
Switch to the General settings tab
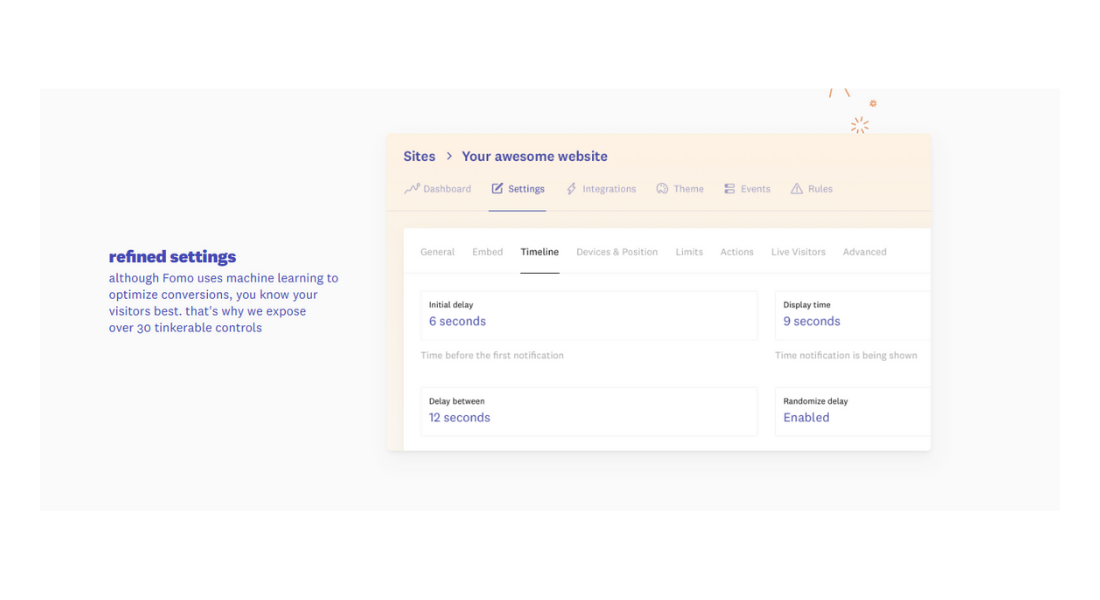coord(437,252)
